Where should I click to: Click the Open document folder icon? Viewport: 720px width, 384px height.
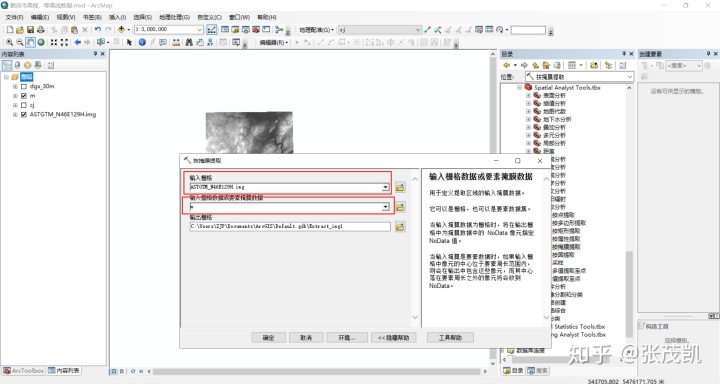click(20, 30)
